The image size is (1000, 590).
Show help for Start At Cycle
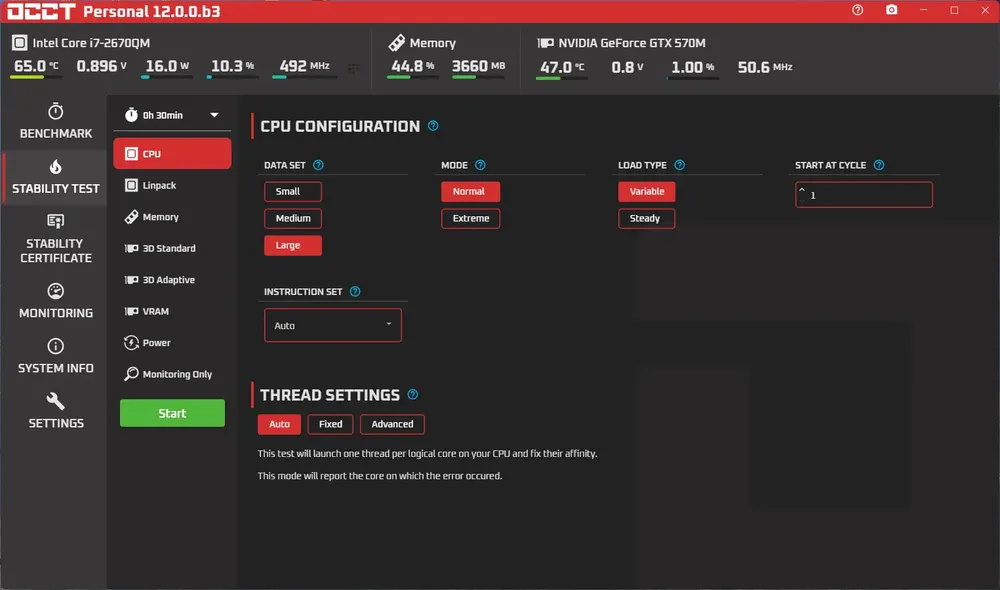tap(879, 165)
